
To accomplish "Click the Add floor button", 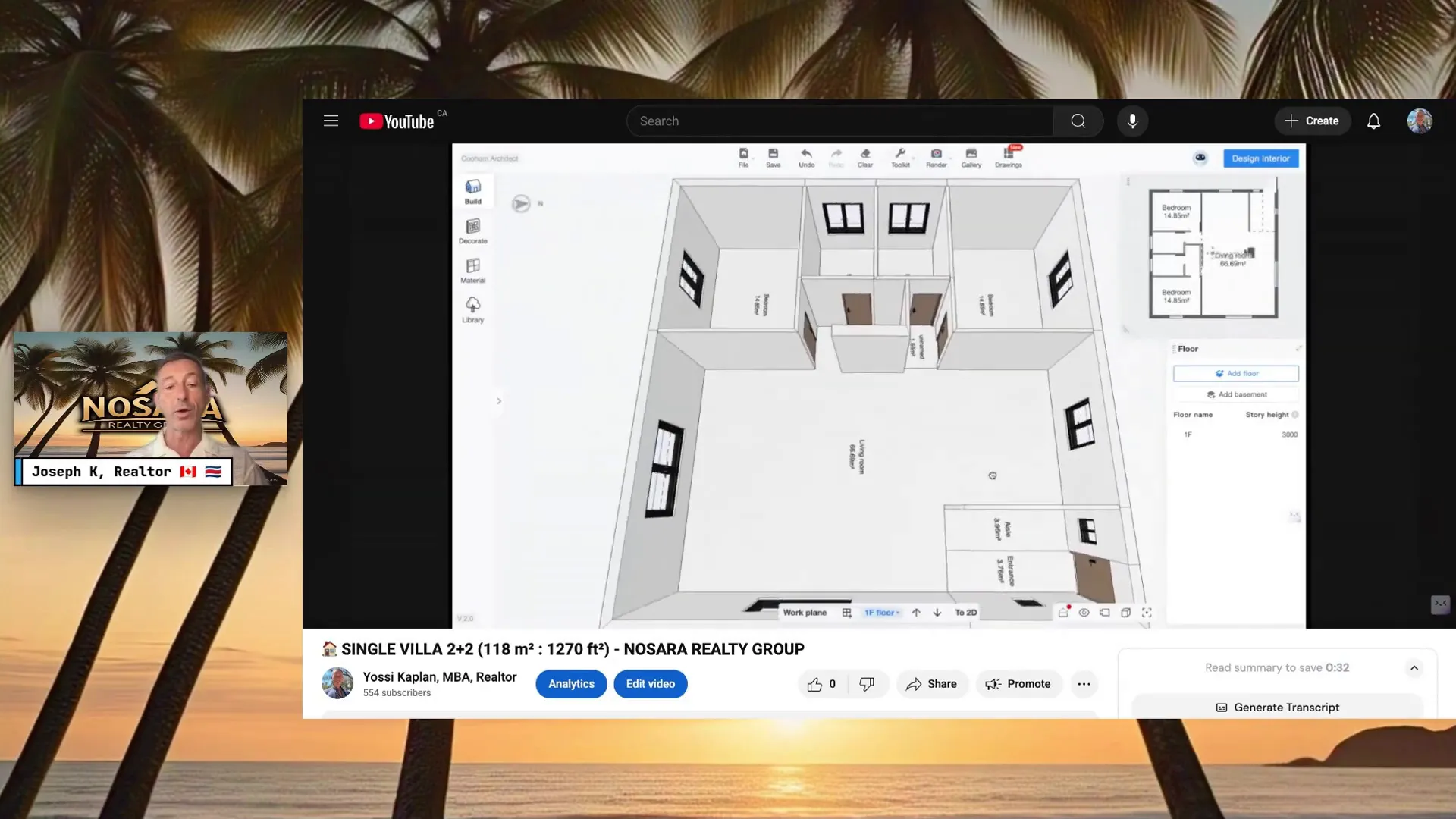I will tap(1236, 373).
